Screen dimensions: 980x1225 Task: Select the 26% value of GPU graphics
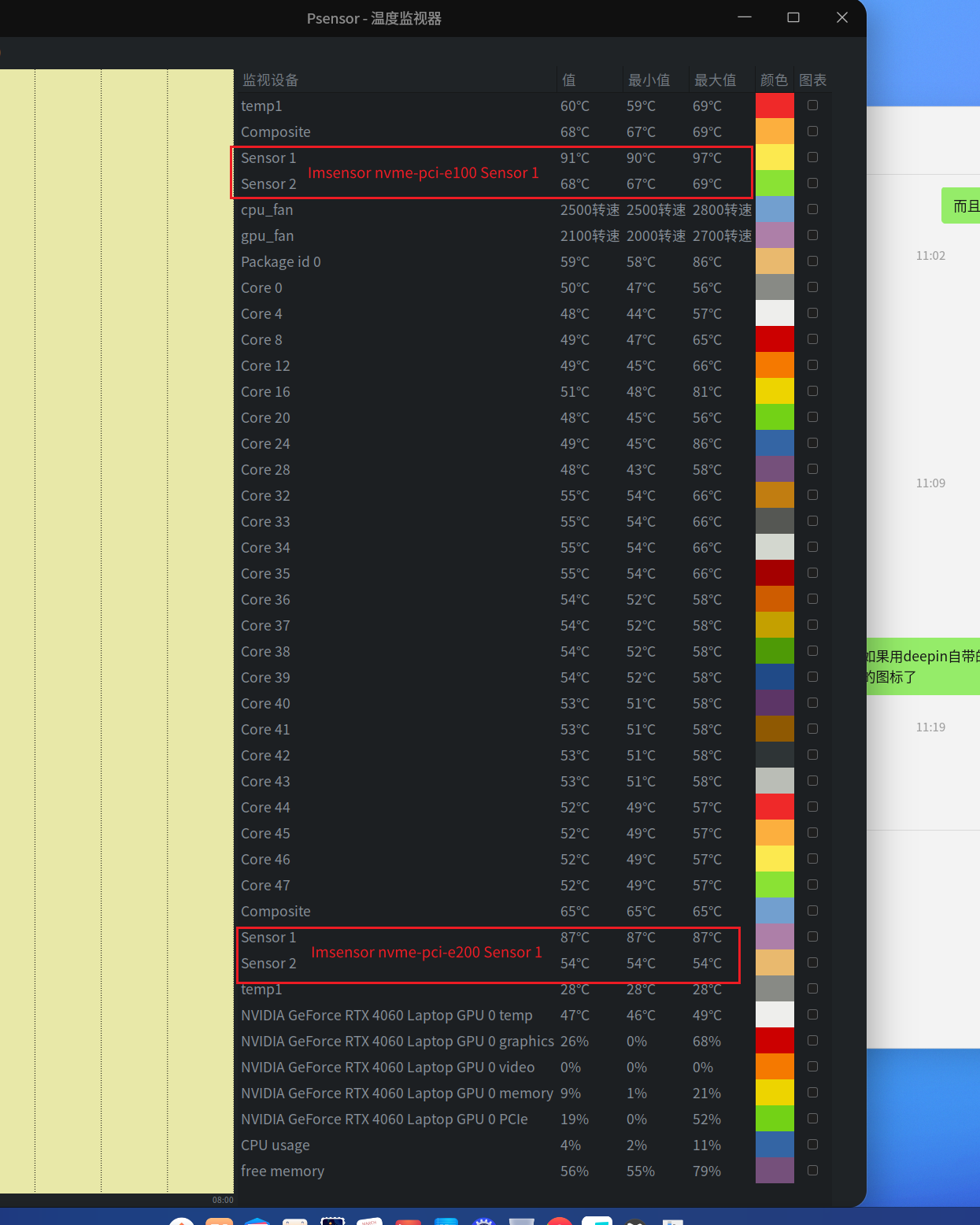point(575,1042)
